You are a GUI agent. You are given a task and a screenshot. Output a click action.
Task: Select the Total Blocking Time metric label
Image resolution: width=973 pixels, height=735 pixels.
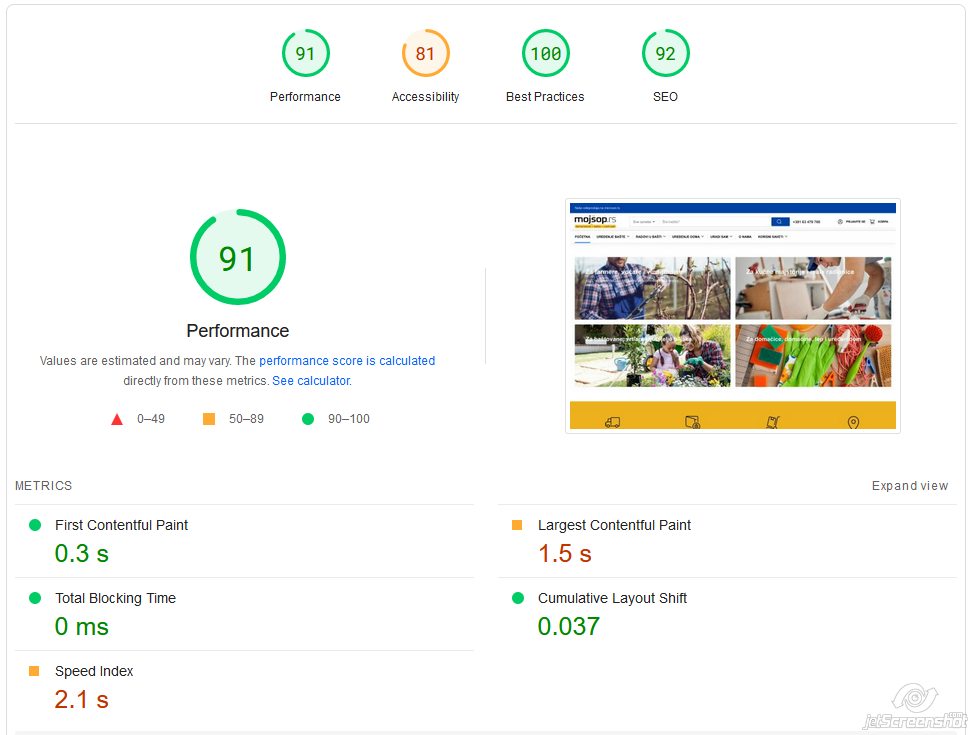point(115,598)
